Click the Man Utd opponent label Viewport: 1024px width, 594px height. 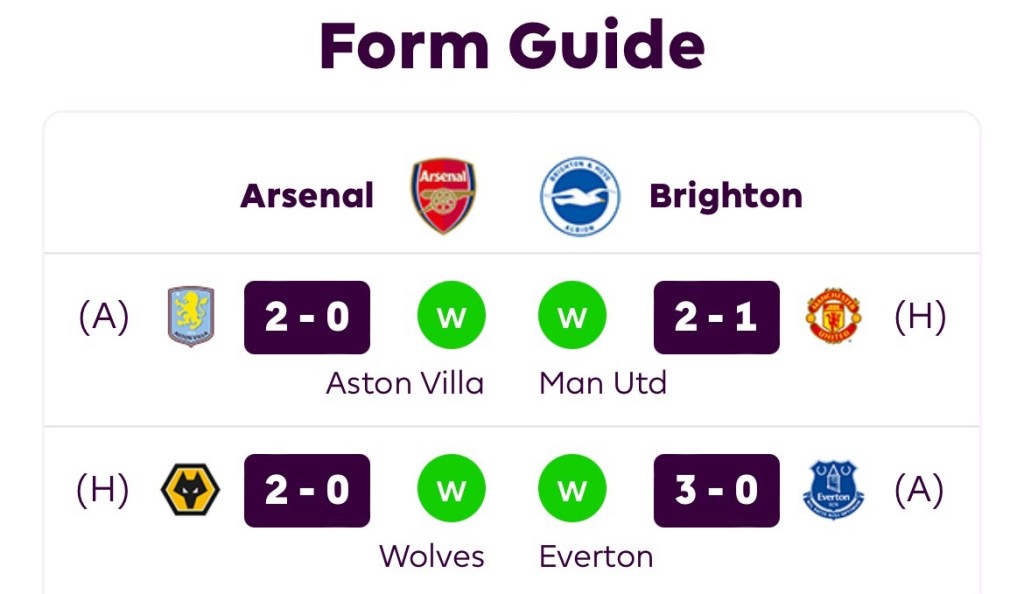pyautogui.click(x=603, y=383)
